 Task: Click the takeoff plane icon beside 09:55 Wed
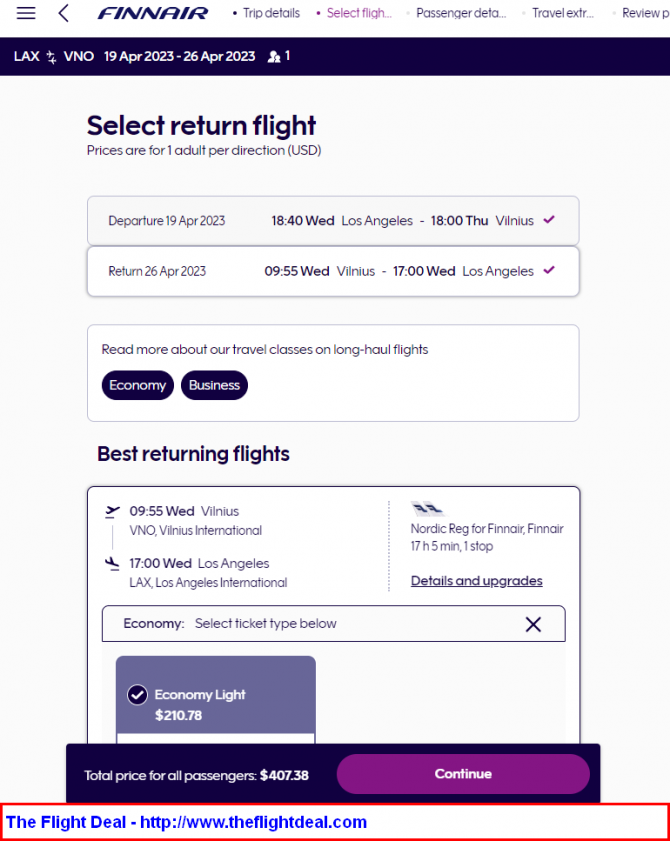[112, 511]
